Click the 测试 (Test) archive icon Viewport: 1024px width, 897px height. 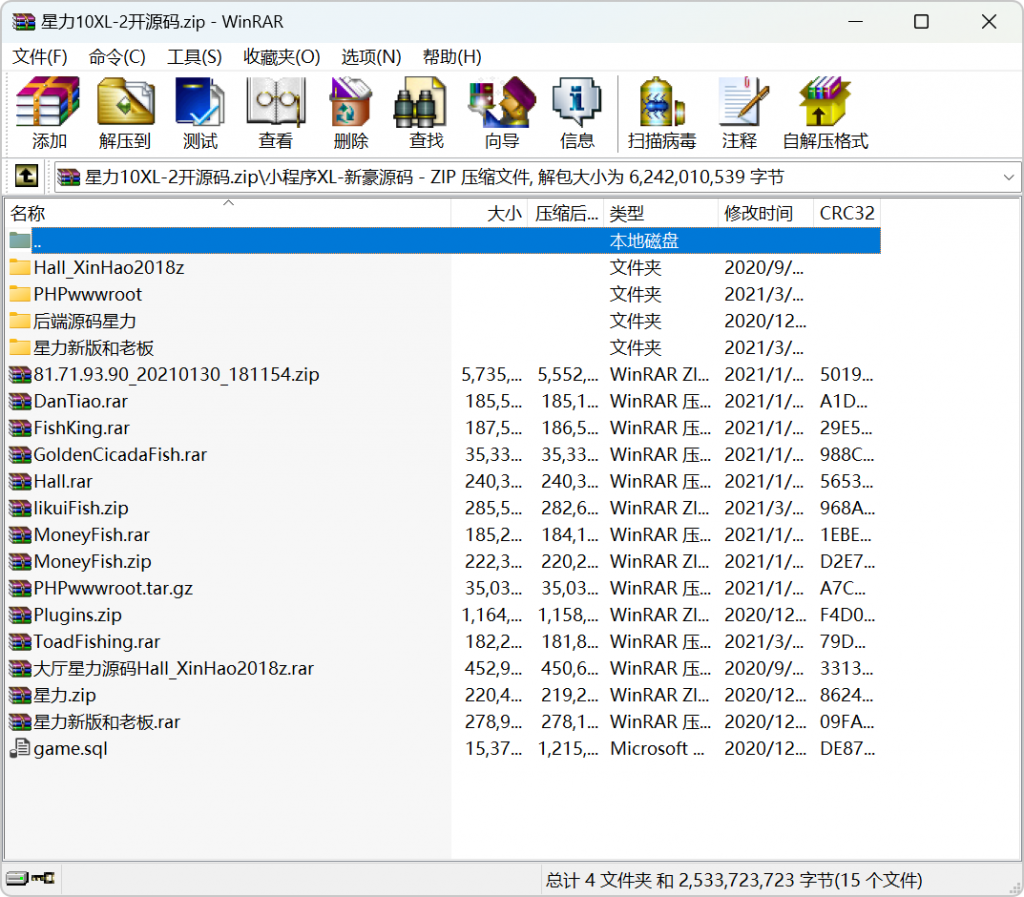point(200,112)
